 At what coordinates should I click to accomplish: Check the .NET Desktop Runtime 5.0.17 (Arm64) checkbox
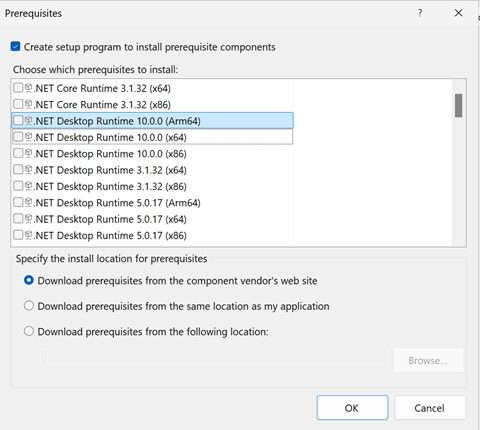coord(18,202)
